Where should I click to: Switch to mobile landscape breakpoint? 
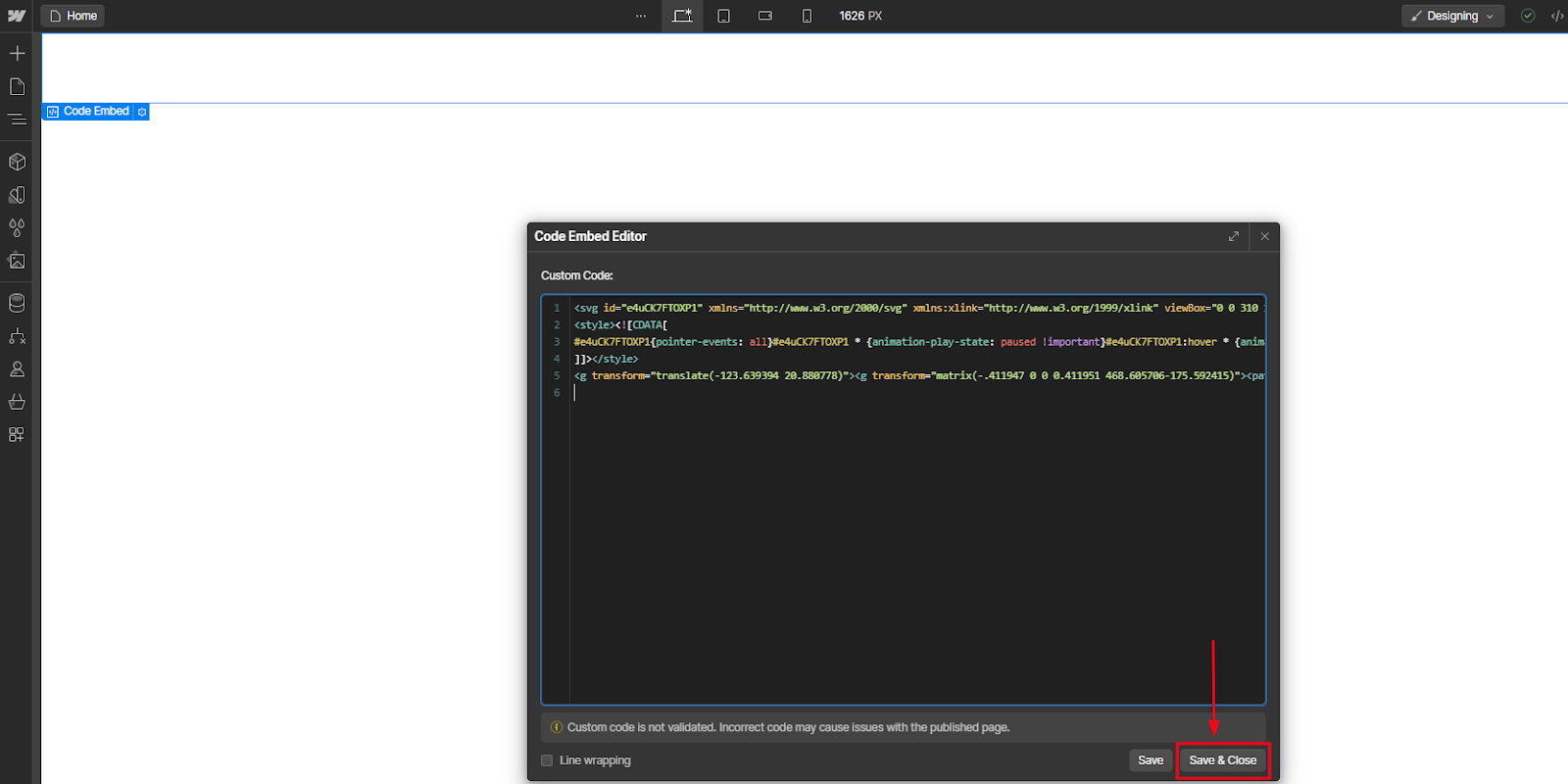coord(765,16)
